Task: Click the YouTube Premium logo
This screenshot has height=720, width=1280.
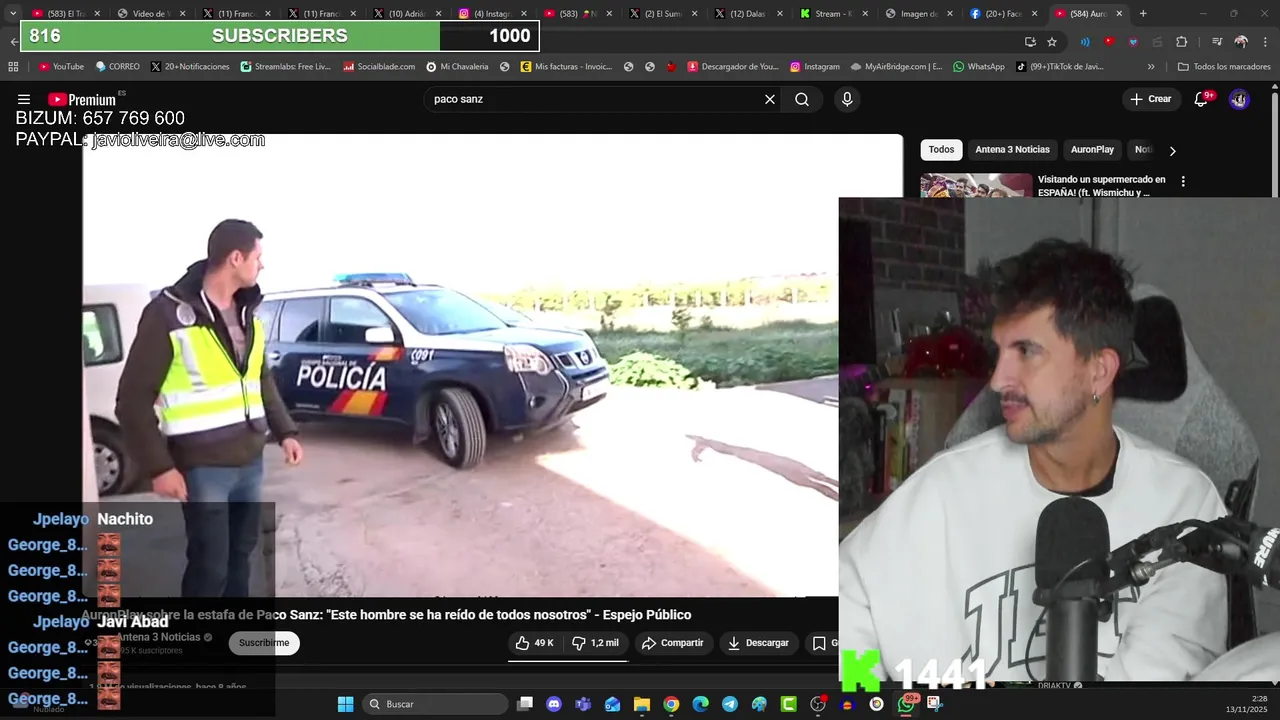Action: [x=82, y=99]
